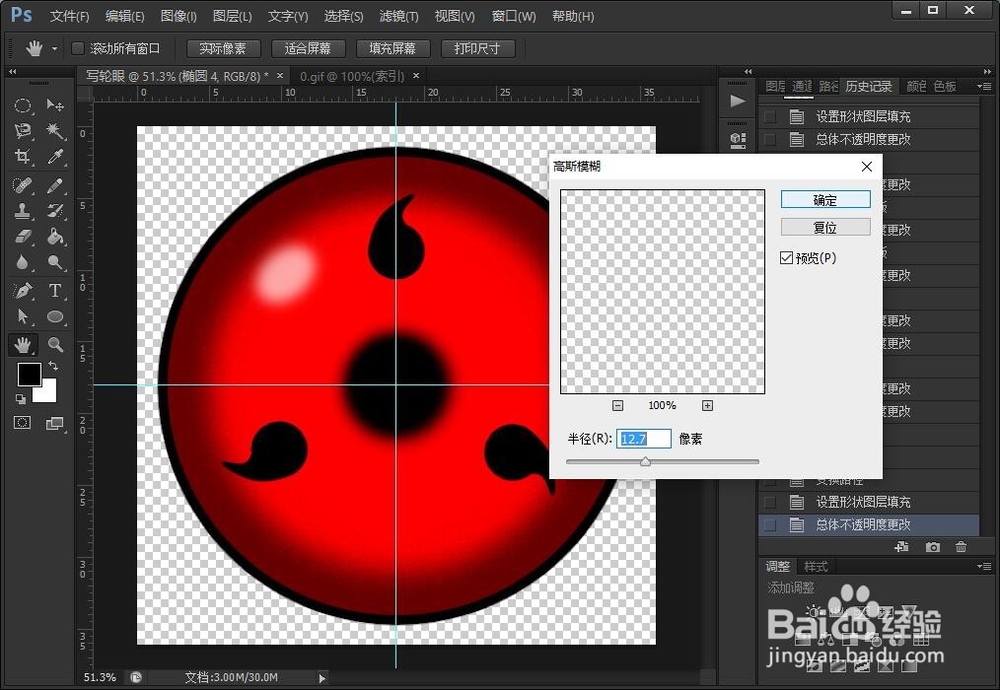Click the 打印尺寸 button
The height and width of the screenshot is (690, 1000).
click(x=477, y=48)
